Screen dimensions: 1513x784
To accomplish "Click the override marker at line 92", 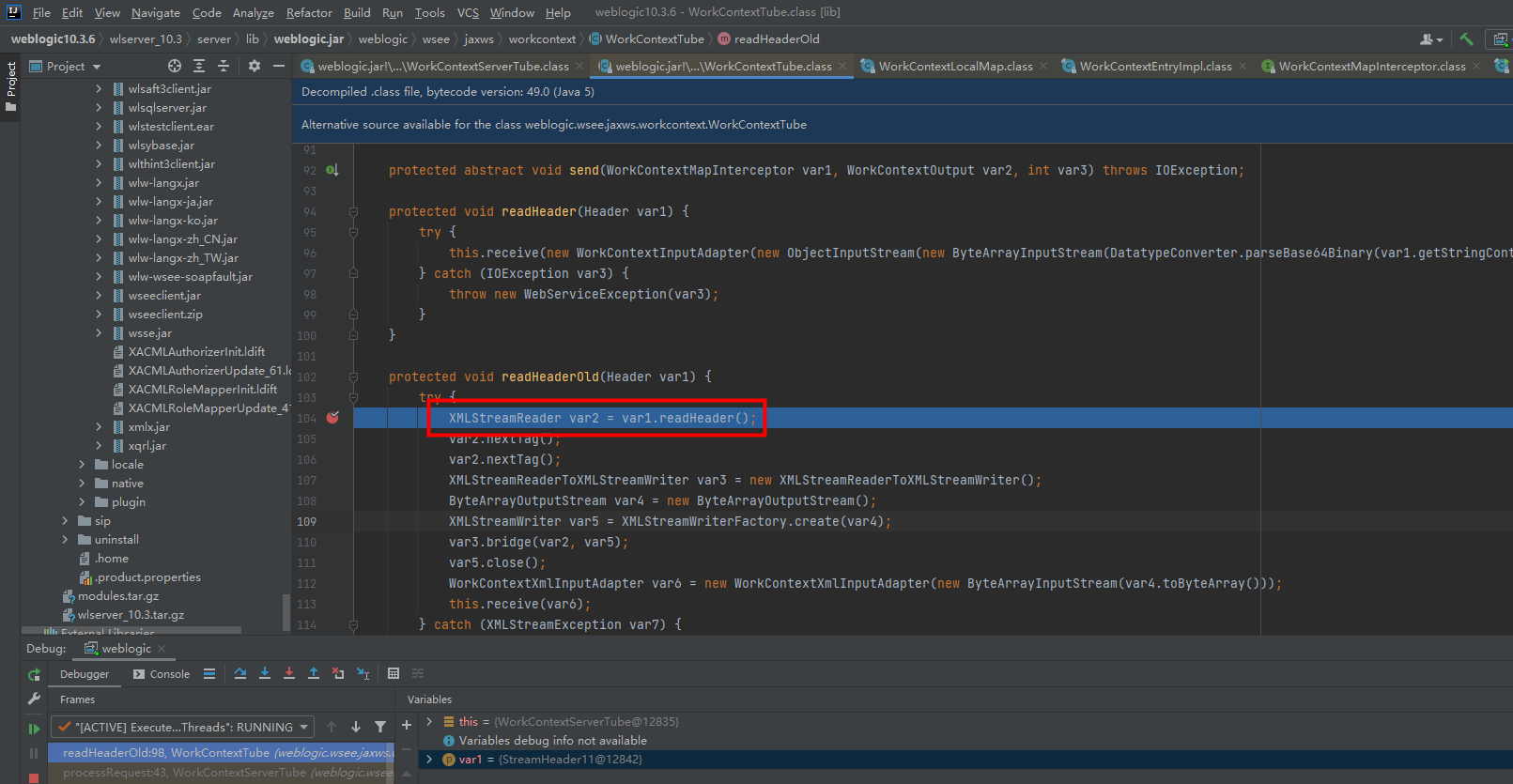I will (x=332, y=170).
